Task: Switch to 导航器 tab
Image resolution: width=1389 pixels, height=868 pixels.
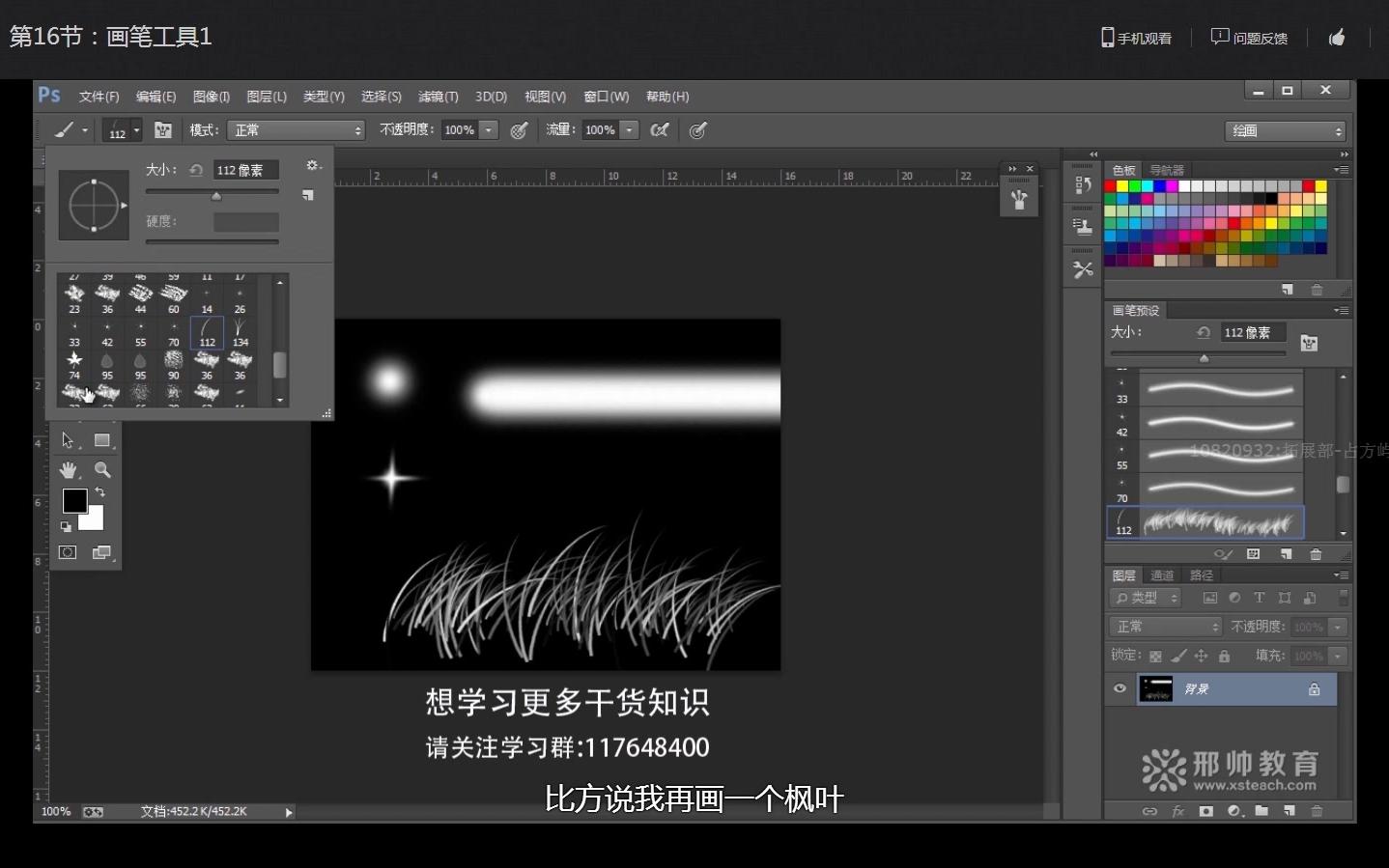Action: click(1167, 170)
